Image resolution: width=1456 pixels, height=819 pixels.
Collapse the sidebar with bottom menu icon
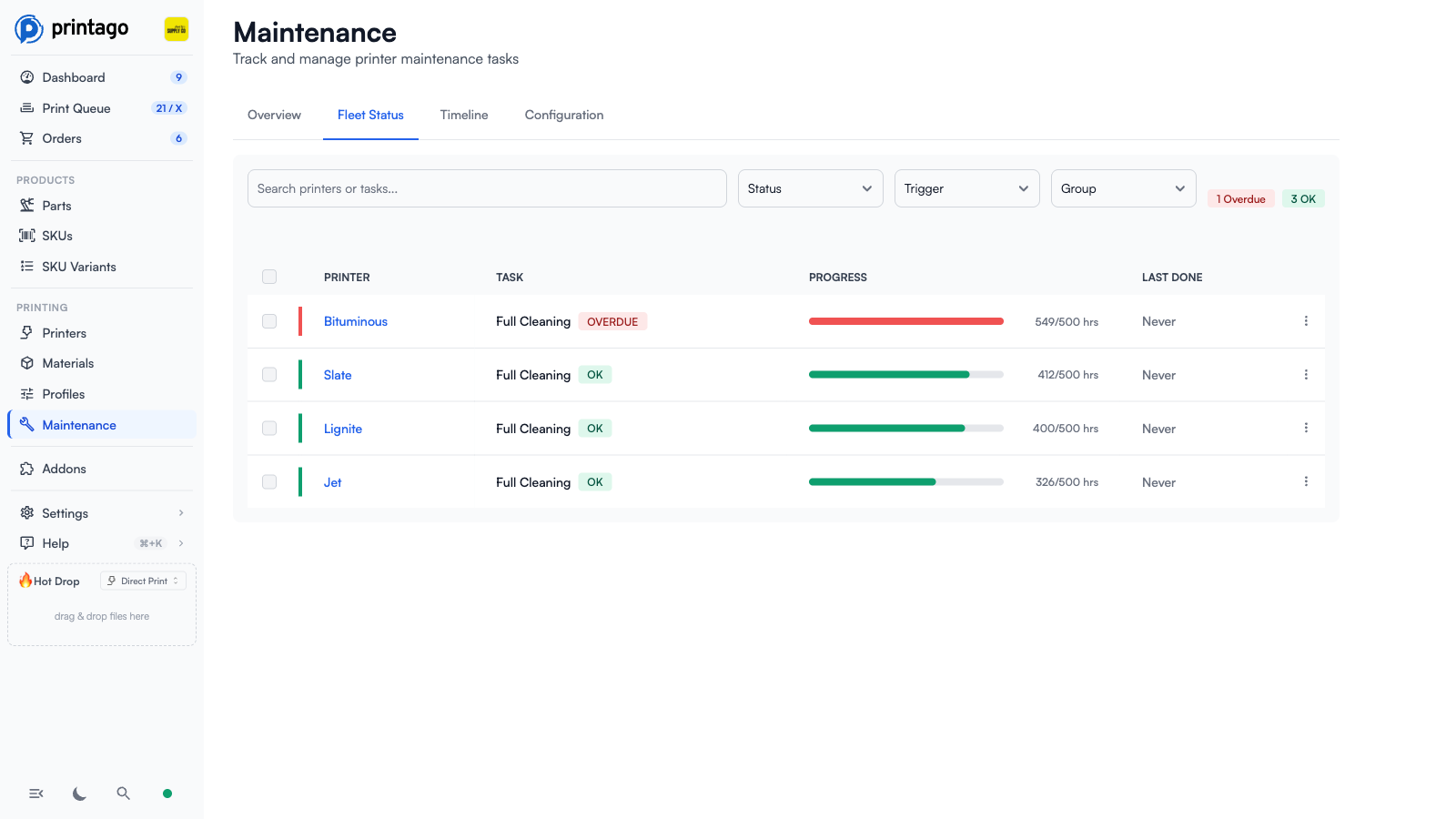36,794
